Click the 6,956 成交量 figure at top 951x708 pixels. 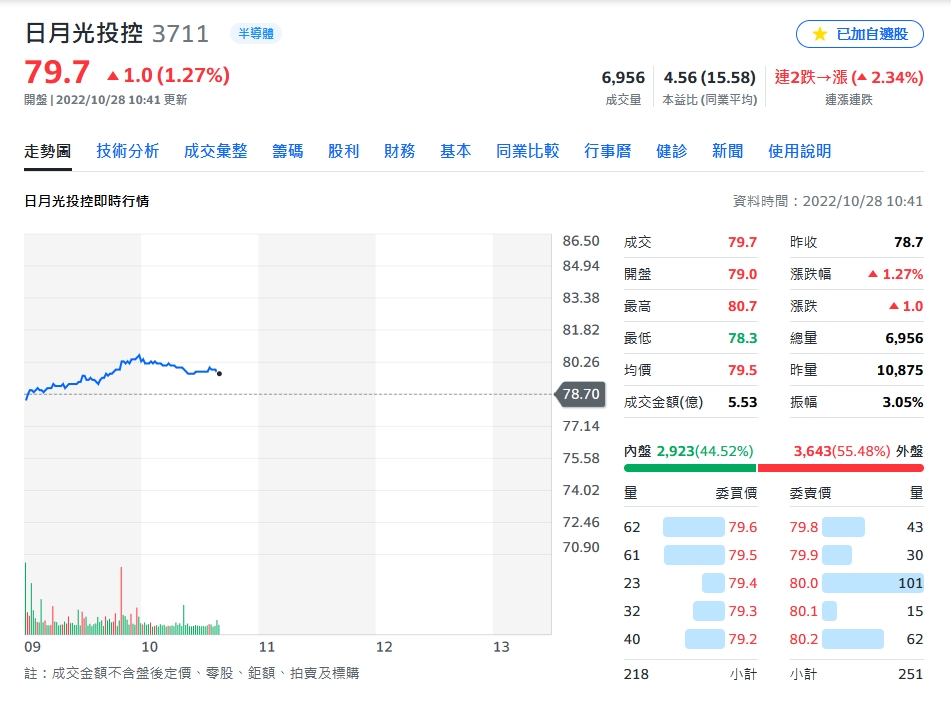[x=623, y=78]
